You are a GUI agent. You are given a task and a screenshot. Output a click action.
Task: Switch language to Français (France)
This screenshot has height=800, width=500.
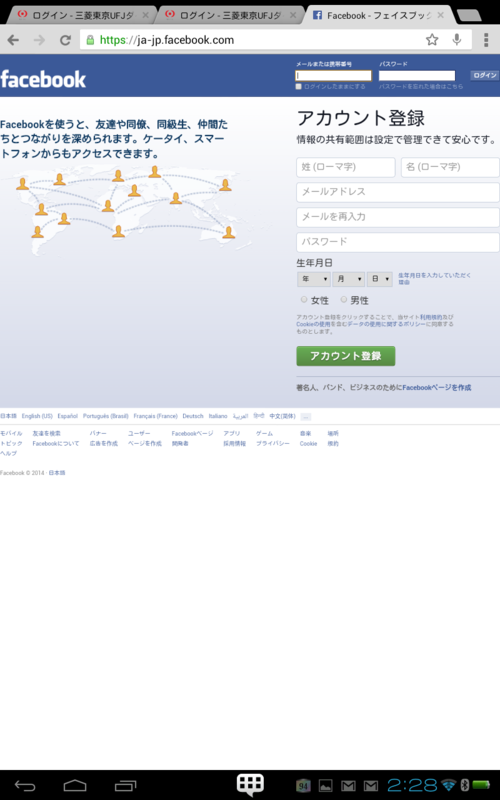[x=156, y=416]
